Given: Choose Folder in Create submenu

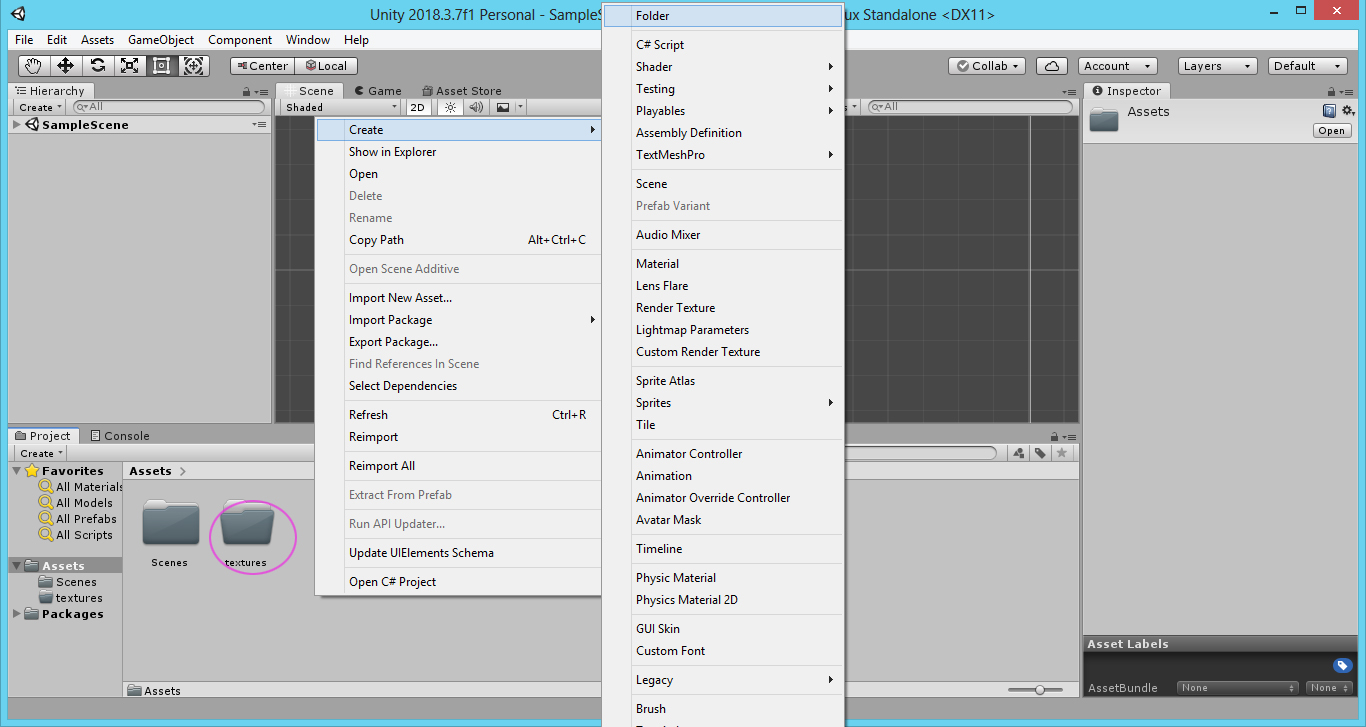Looking at the screenshot, I should 723,16.
